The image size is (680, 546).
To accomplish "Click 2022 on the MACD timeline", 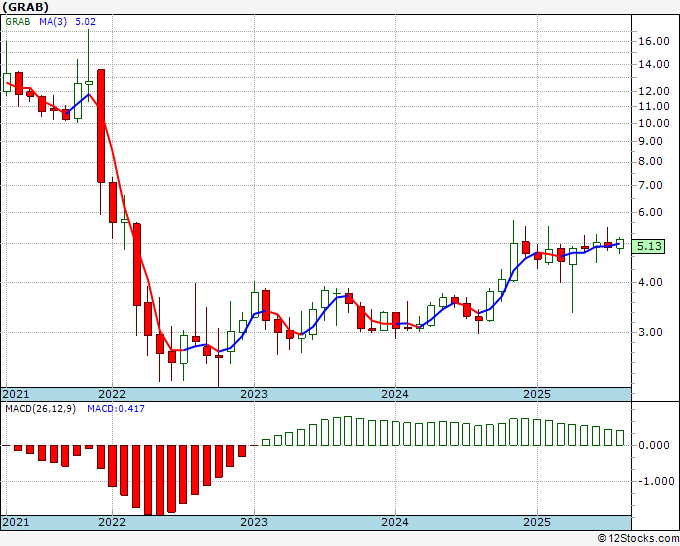I will point(112,522).
